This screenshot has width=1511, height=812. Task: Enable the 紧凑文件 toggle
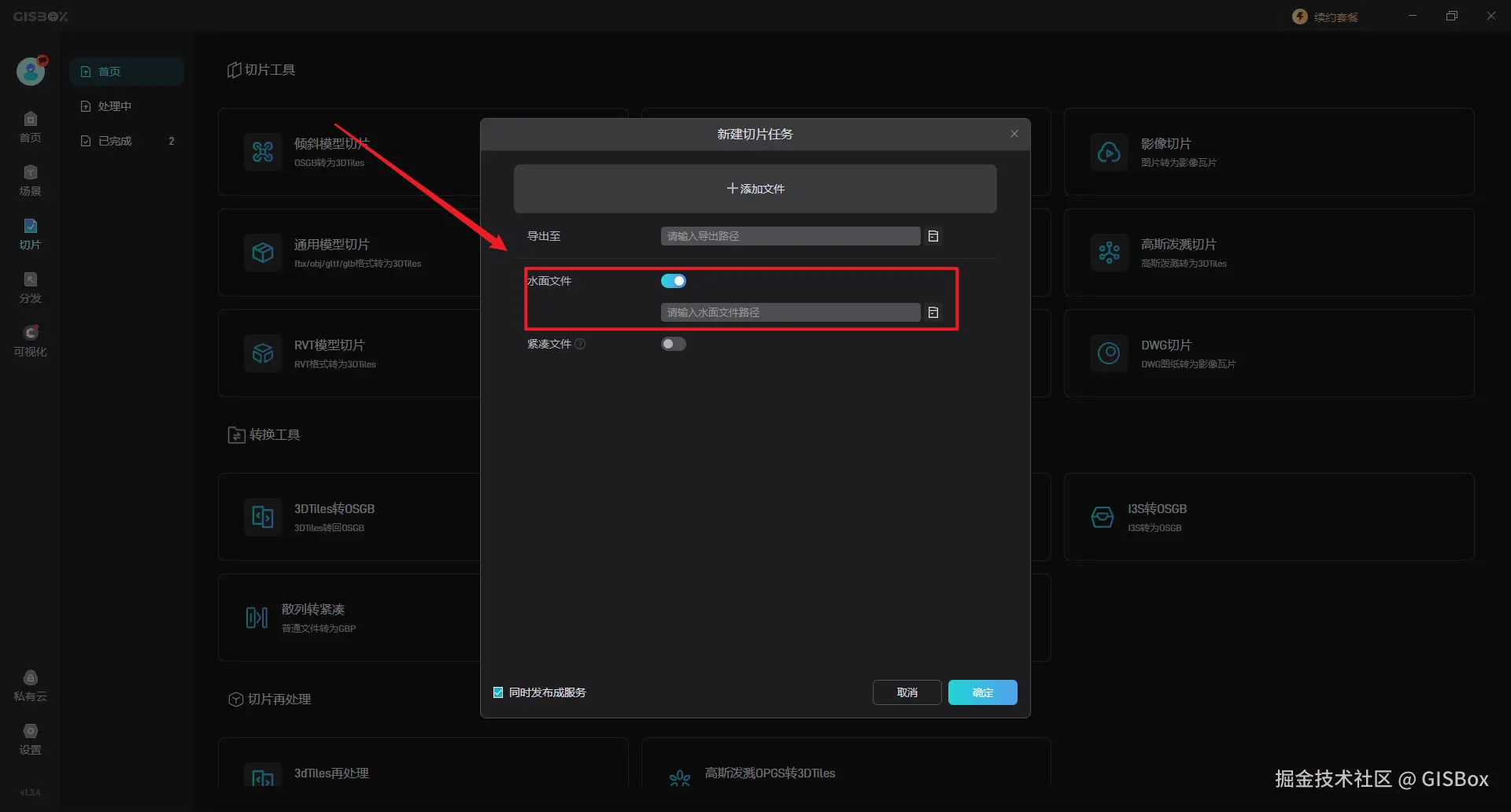(674, 344)
